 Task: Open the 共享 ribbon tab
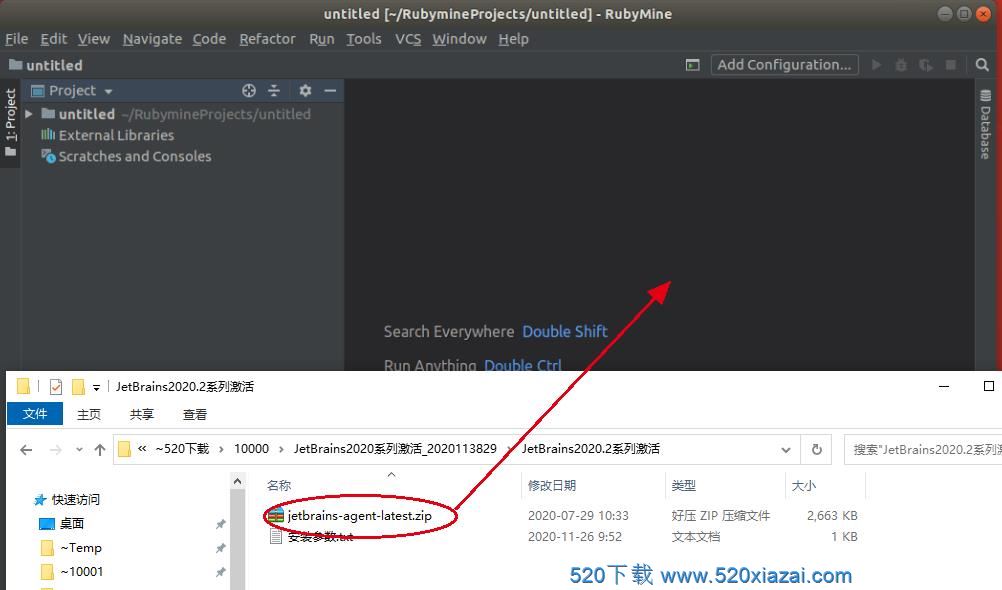tap(142, 414)
